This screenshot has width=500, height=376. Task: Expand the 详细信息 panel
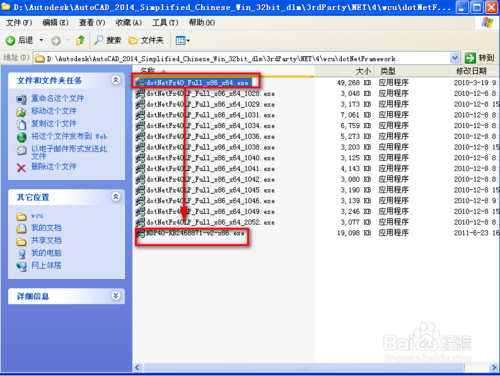(x=116, y=296)
